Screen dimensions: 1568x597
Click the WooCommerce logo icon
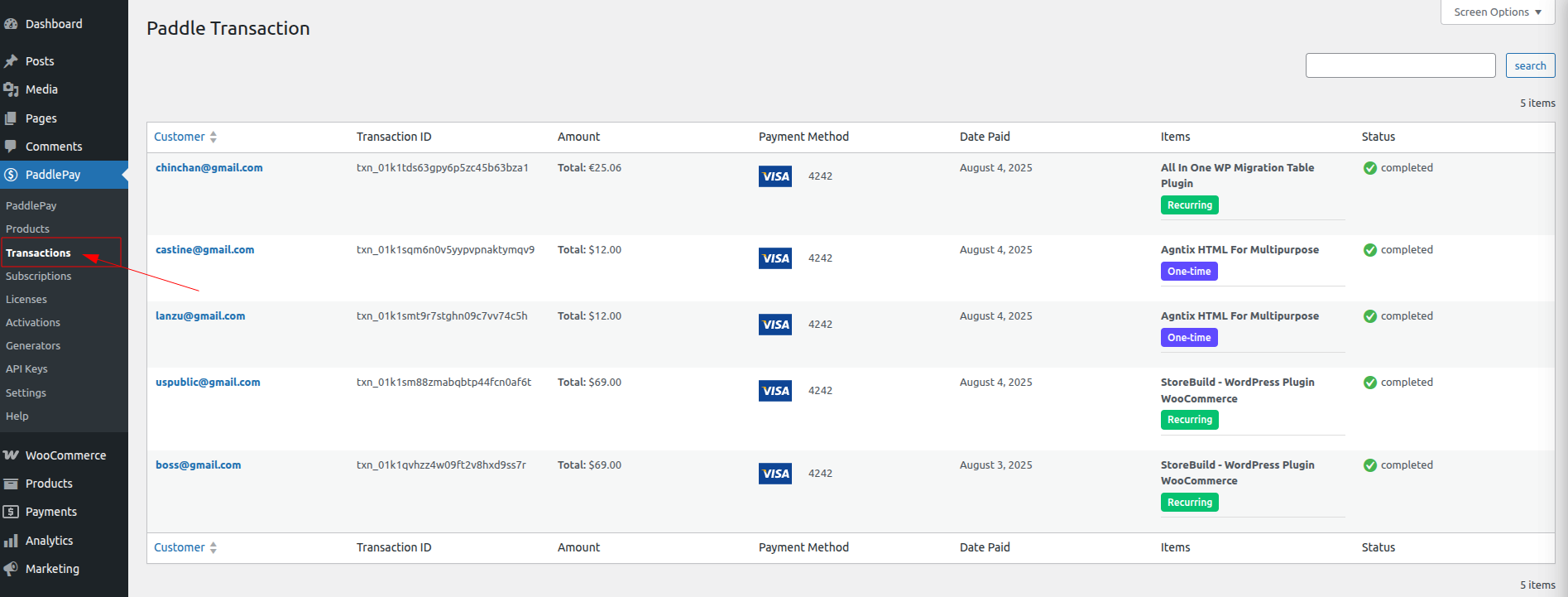11,455
